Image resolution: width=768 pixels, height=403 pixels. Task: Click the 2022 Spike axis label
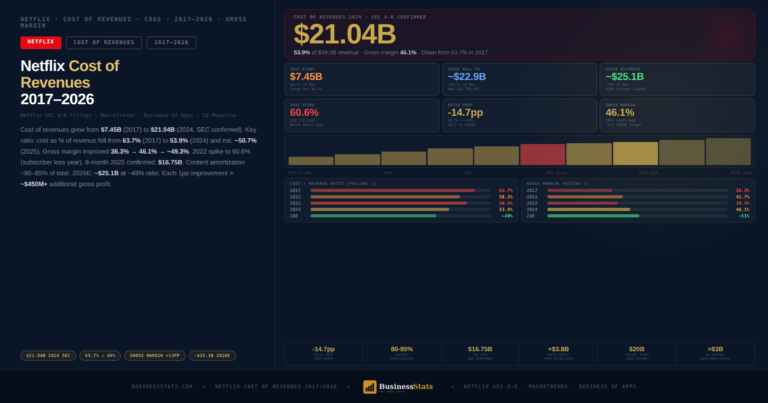click(555, 173)
